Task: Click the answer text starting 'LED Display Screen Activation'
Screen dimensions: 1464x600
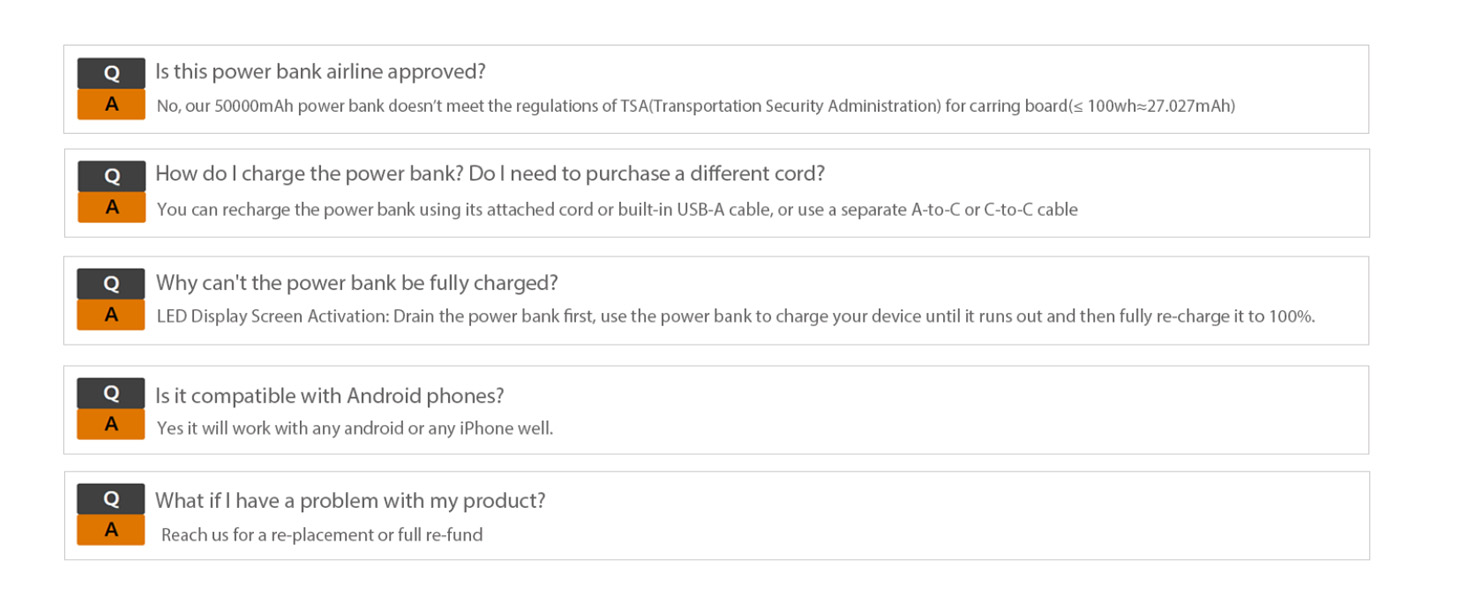Action: point(736,316)
